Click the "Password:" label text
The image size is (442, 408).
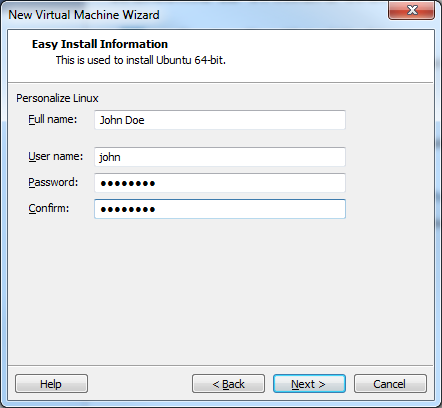pos(53,182)
